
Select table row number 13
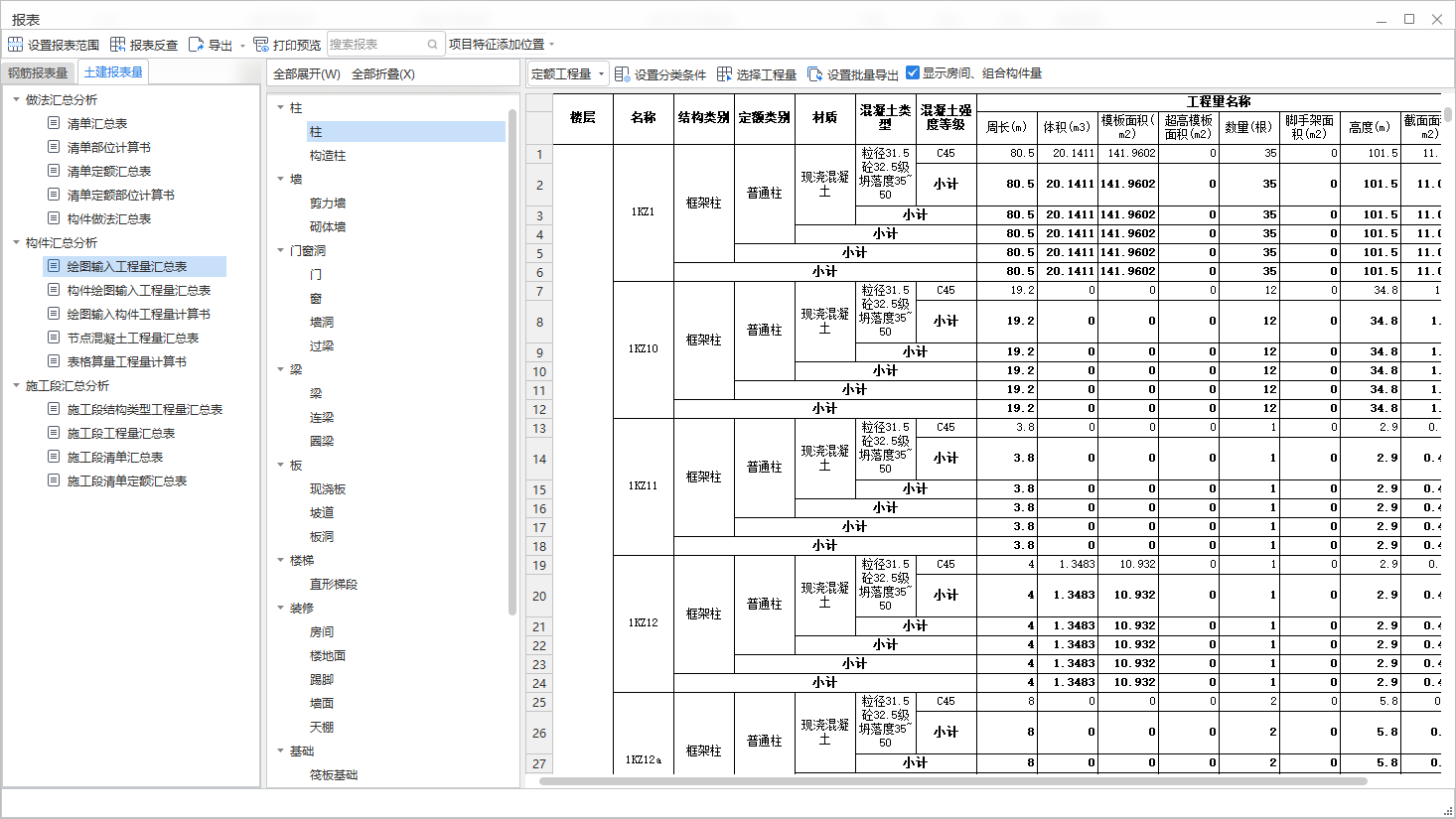point(539,429)
